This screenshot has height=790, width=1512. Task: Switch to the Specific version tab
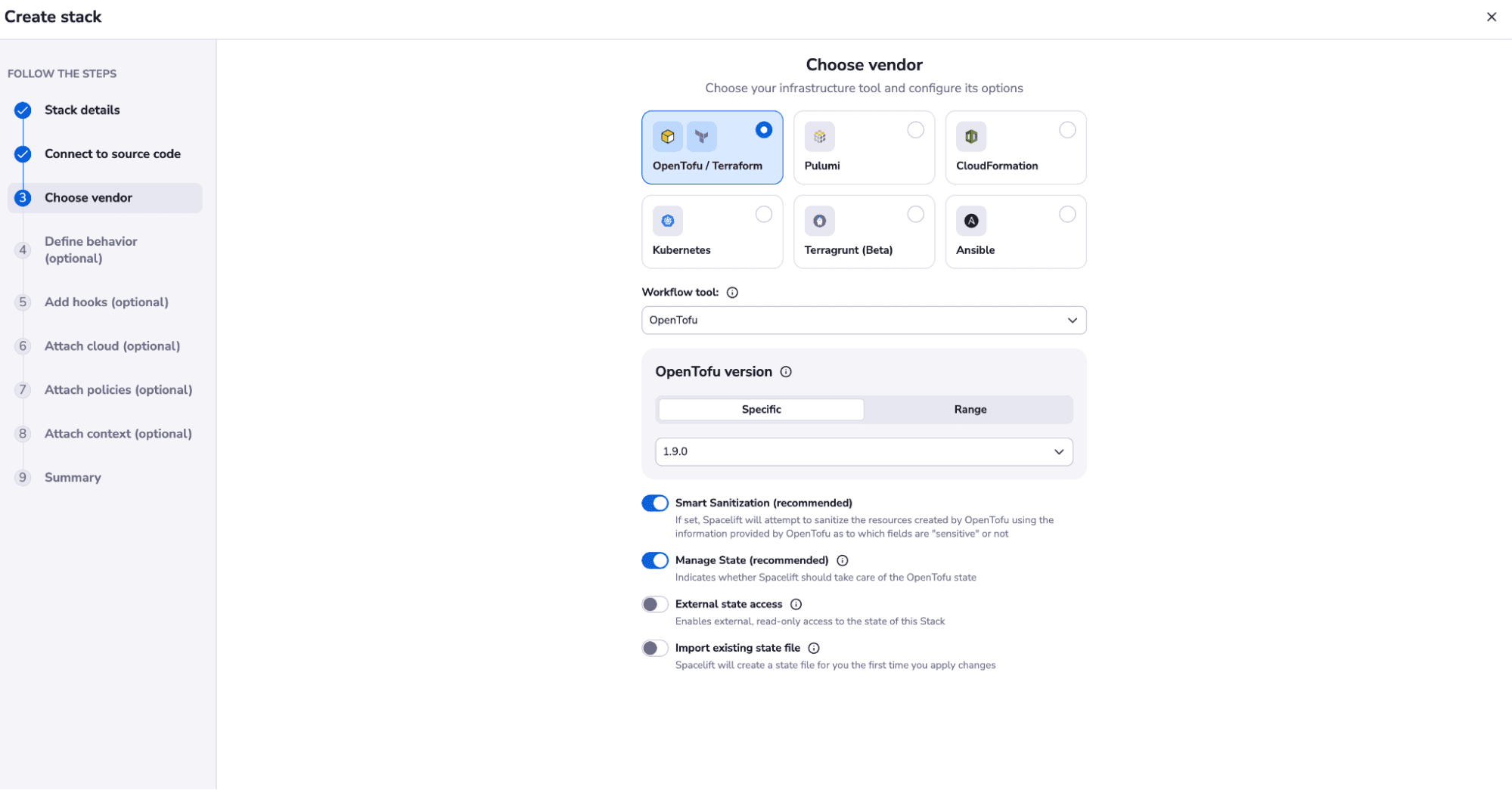(x=761, y=410)
